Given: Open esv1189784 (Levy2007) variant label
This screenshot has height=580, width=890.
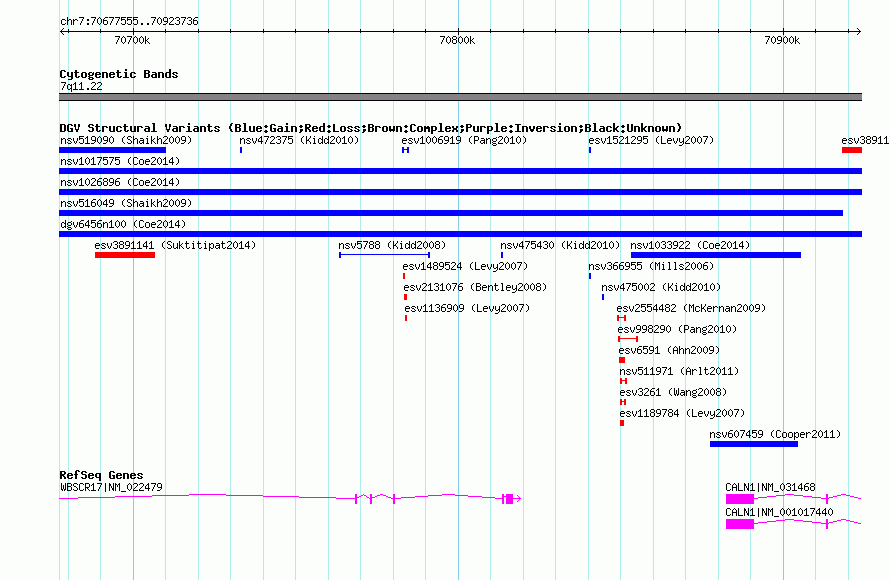Looking at the screenshot, I should click(682, 413).
